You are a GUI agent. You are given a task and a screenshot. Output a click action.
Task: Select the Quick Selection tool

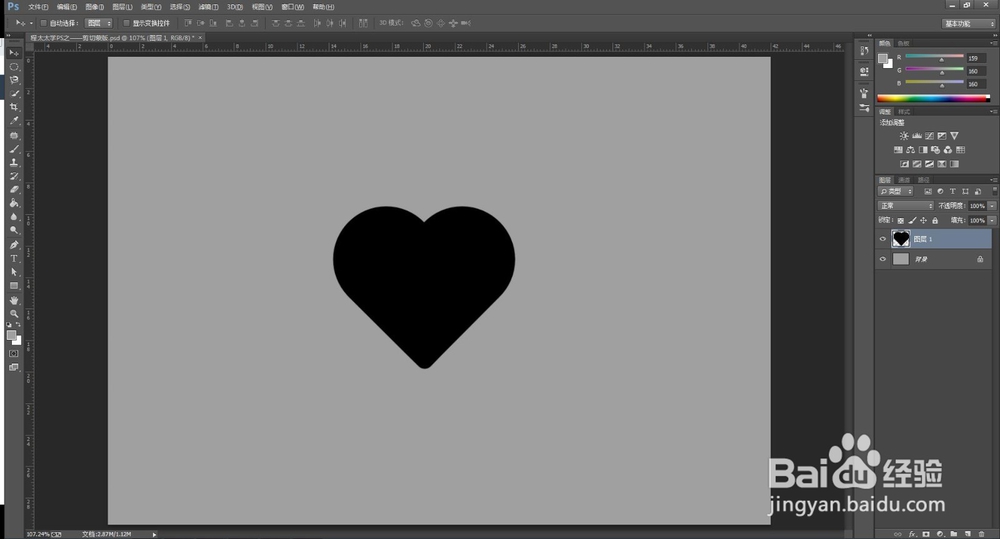click(x=14, y=94)
